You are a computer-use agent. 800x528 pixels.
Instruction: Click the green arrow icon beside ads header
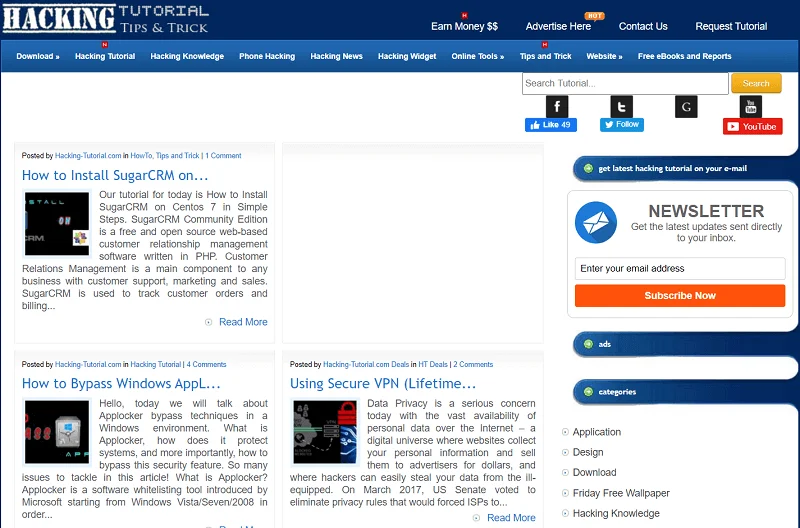point(588,344)
